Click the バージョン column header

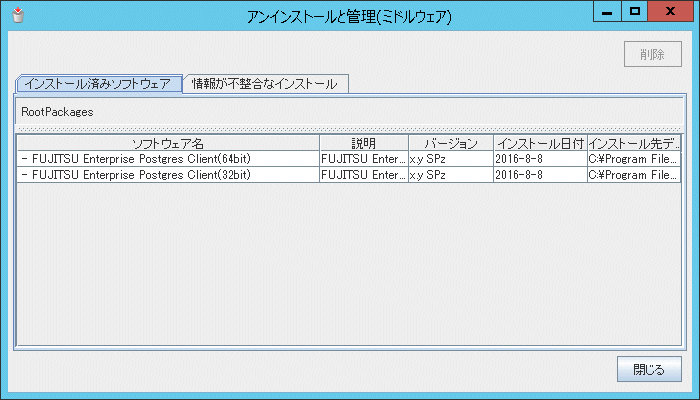pos(451,143)
